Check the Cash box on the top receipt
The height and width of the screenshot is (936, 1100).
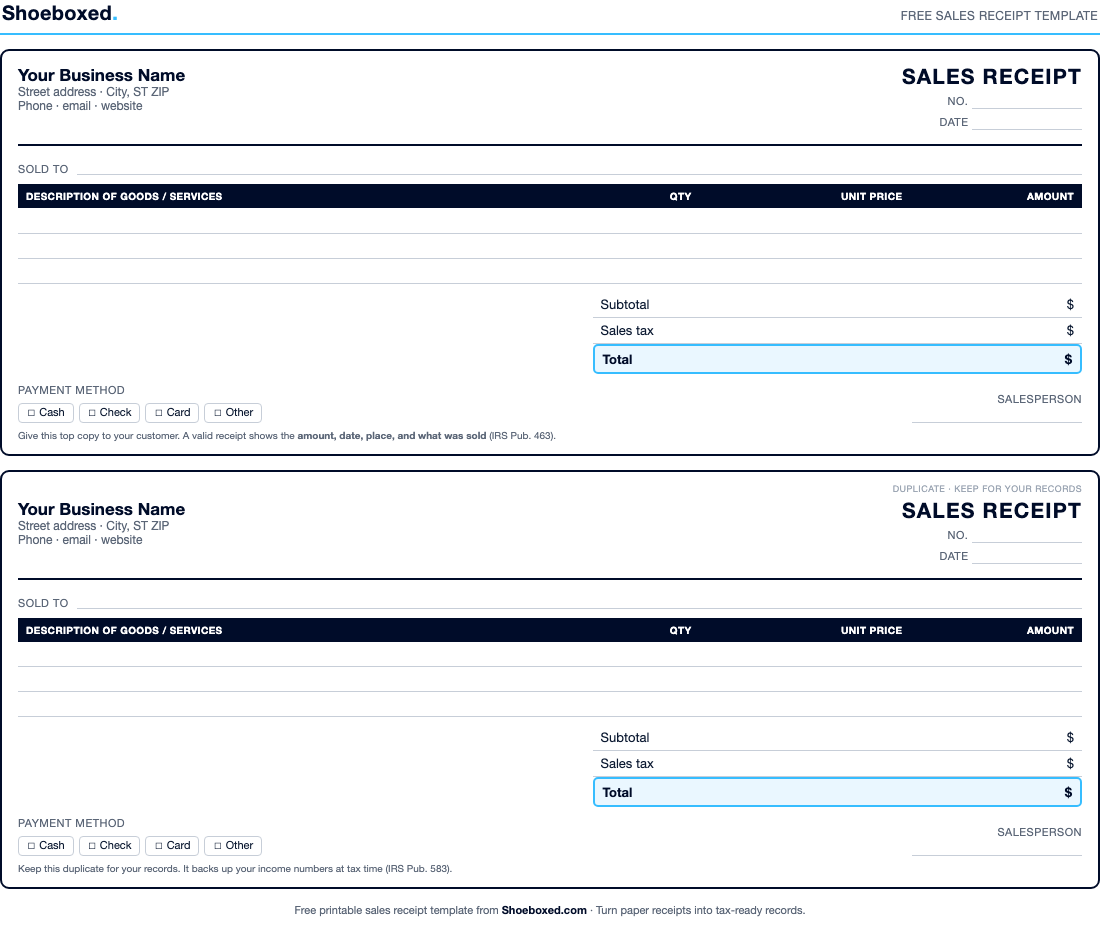46,413
